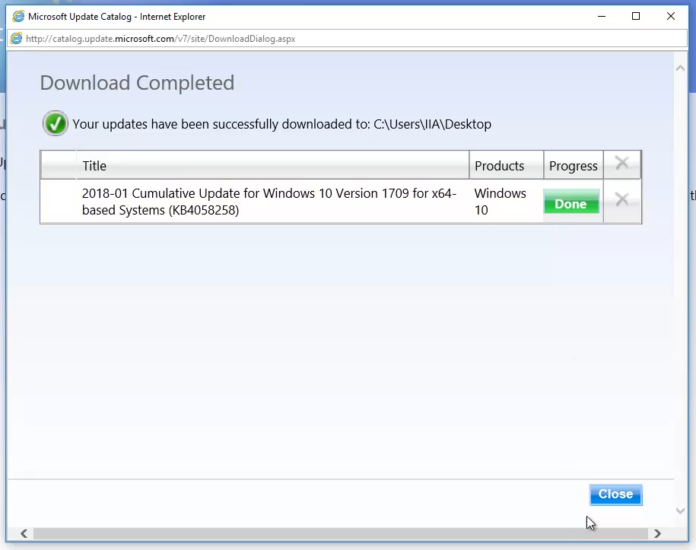Click the Internet Explorer icon in title bar
The image size is (696, 550).
point(18,16)
